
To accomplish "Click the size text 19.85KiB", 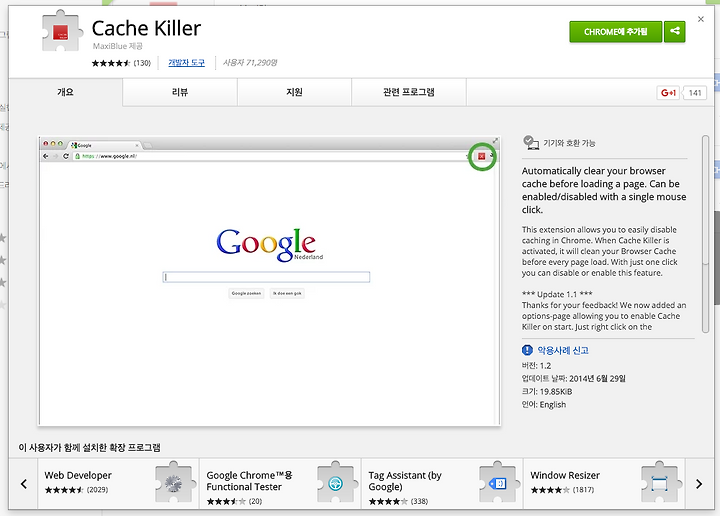I will click(x=556, y=392).
